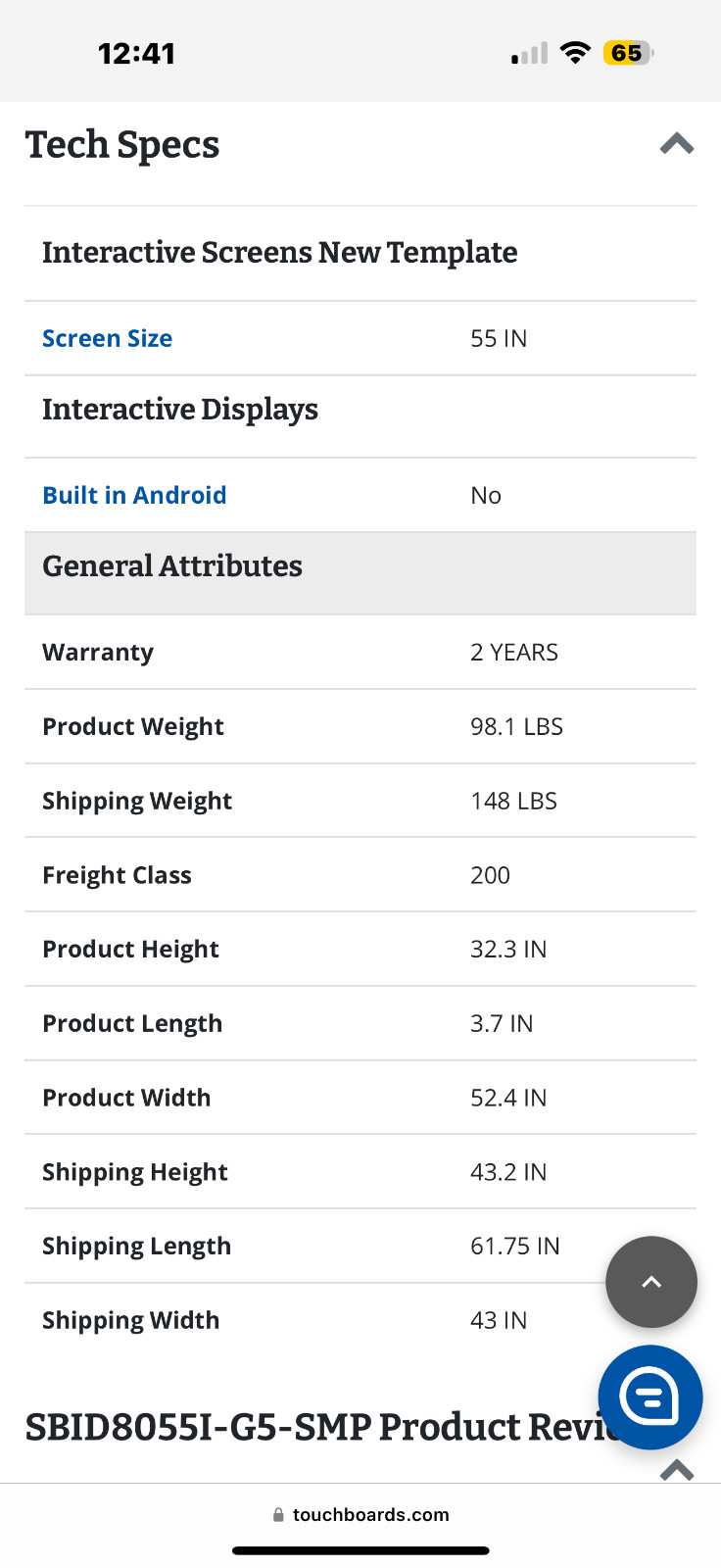Tap the Interactive Screens New Template heading
Image resolution: width=721 pixels, height=1568 pixels.
pyautogui.click(x=279, y=253)
